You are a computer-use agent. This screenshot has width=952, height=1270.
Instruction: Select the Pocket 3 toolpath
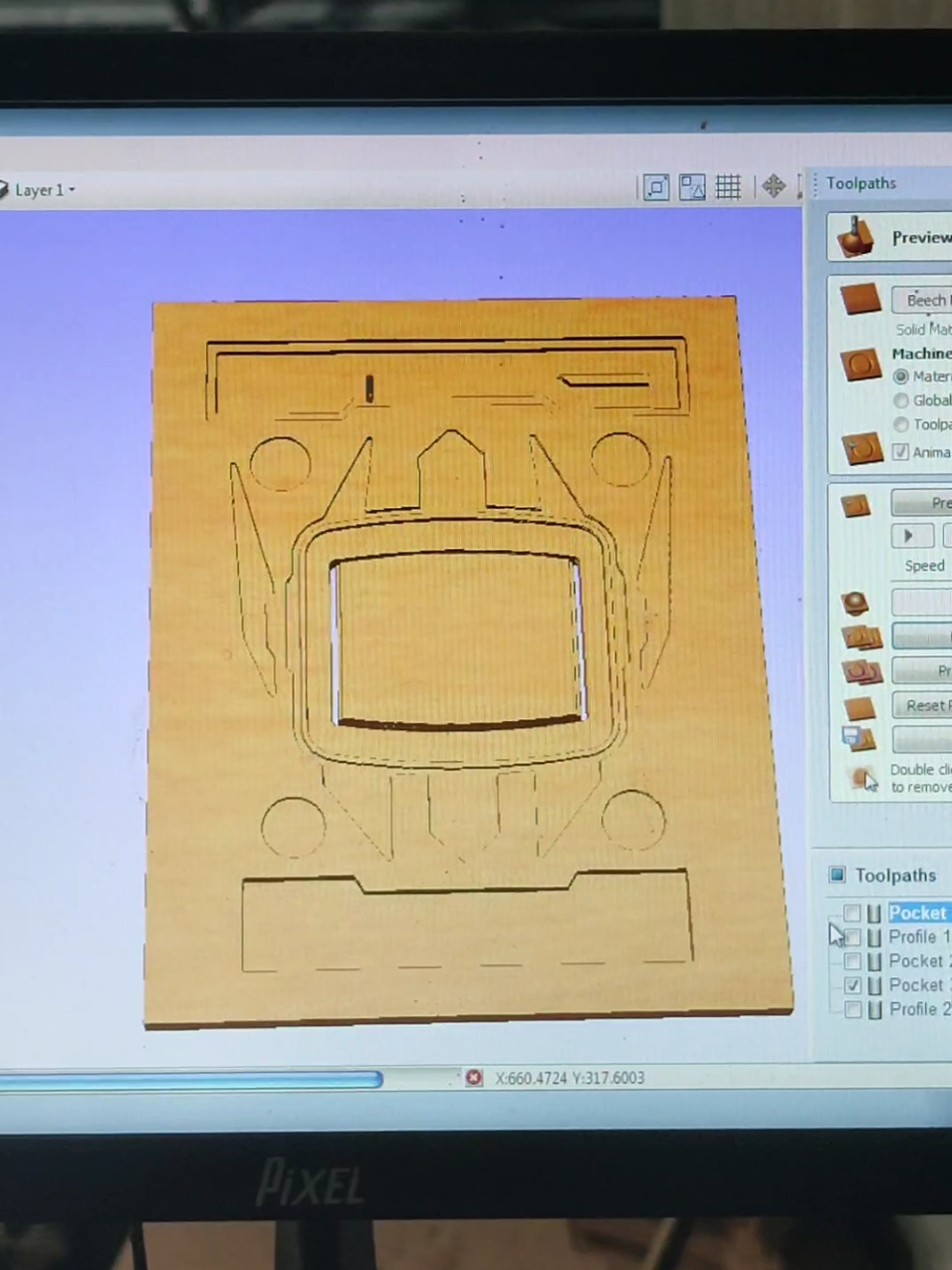919,985
